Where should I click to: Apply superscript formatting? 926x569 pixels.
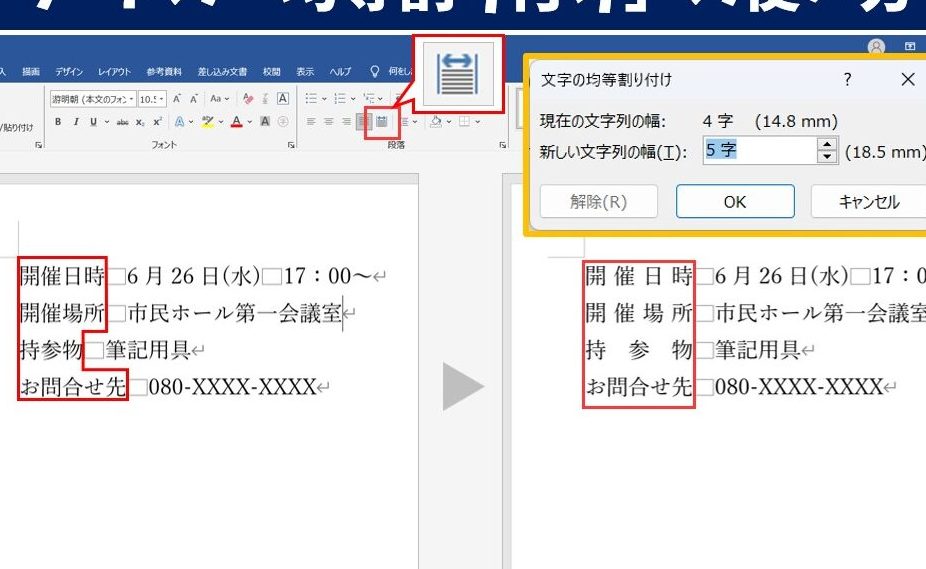pyautogui.click(x=158, y=121)
